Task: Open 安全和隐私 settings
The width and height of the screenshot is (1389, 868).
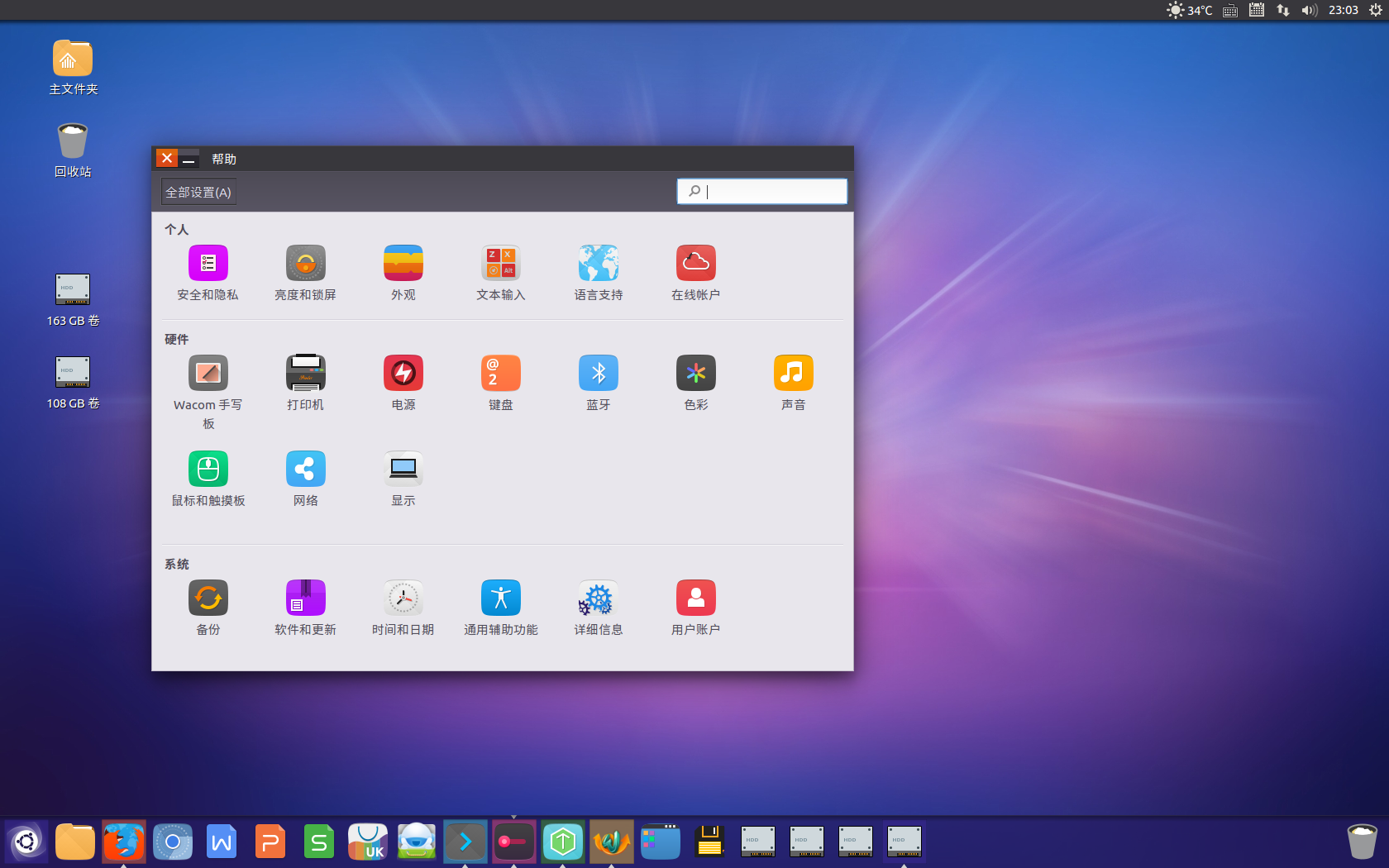Action: 208,273
